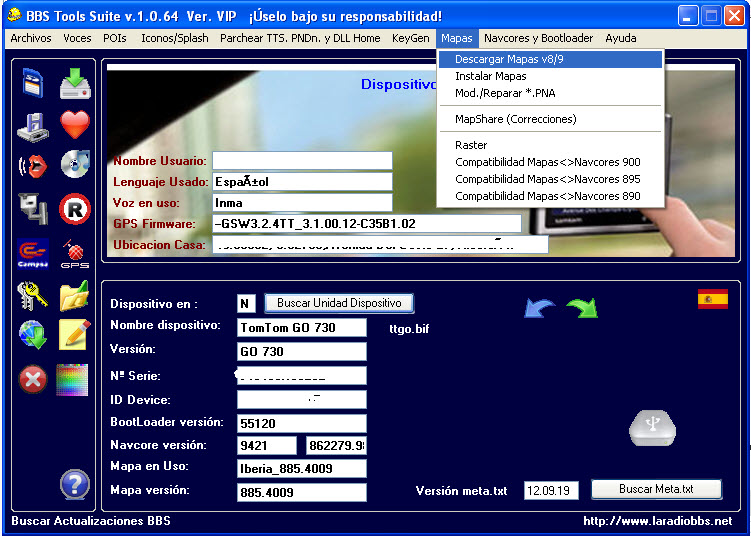Click the Mapa en Uso field
This screenshot has width=751, height=536.
coord(302,468)
